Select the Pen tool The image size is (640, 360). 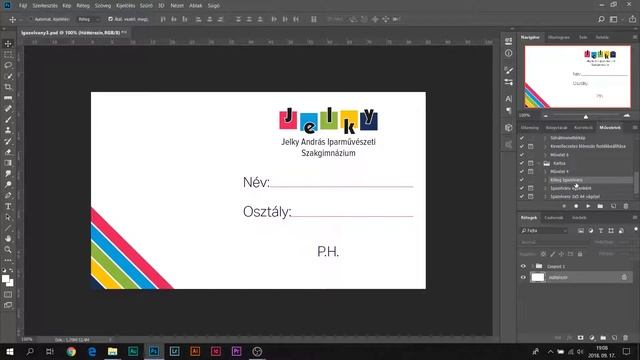[x=8, y=195]
